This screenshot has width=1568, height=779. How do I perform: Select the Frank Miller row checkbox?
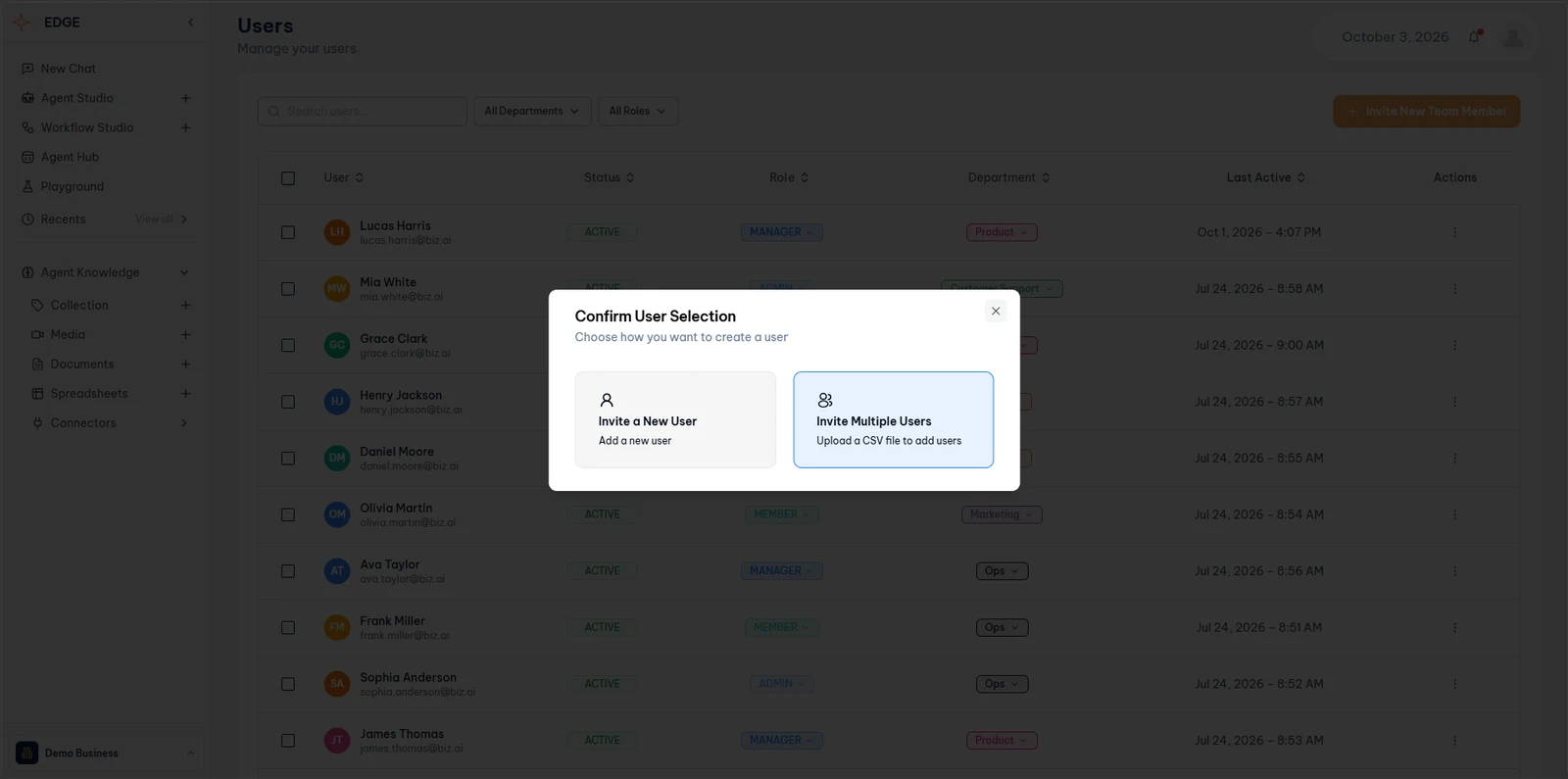click(288, 627)
